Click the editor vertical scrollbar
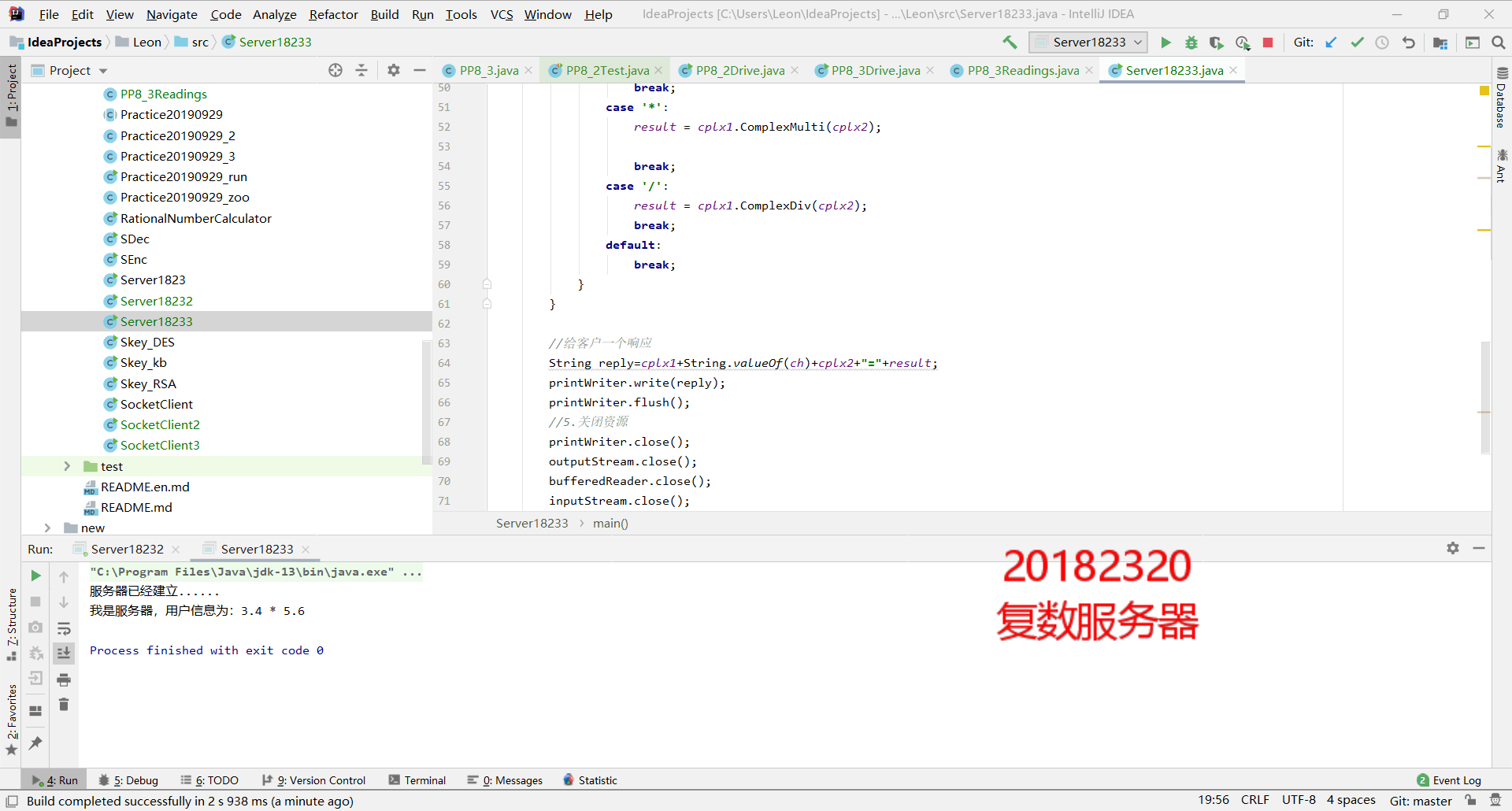 pos(1485,398)
